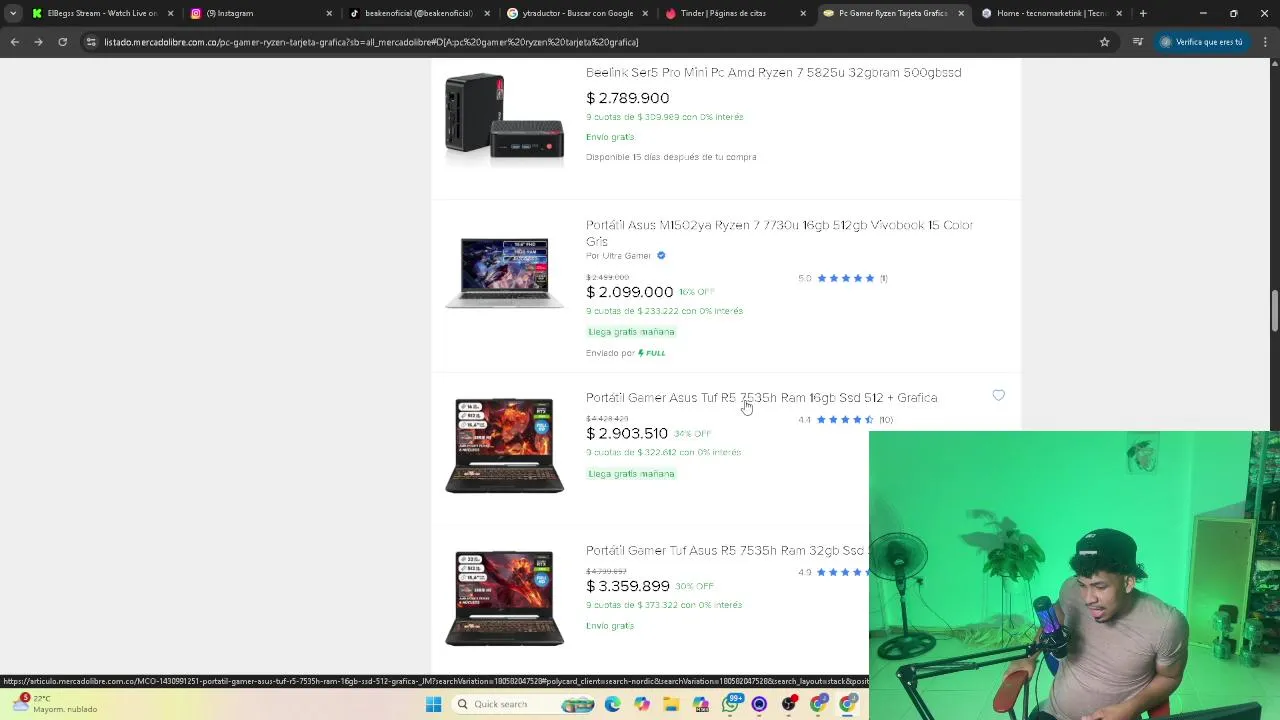Click the verified badge next to Ultra Gamer
This screenshot has width=1280, height=720.
(661, 255)
